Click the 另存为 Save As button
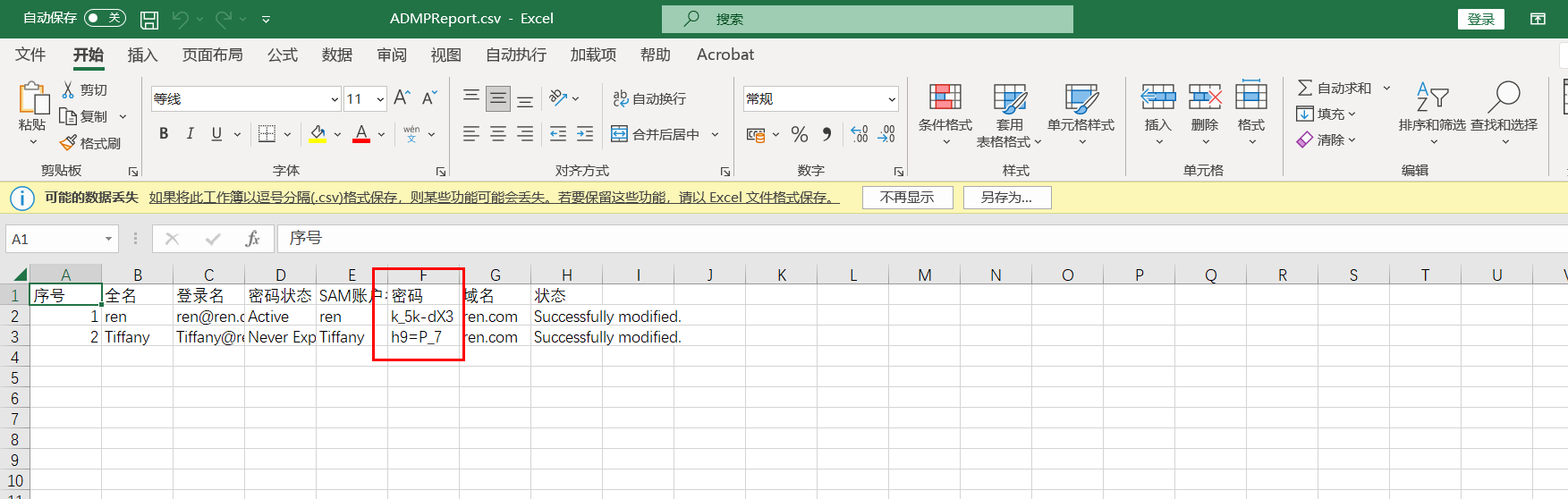 [1006, 197]
